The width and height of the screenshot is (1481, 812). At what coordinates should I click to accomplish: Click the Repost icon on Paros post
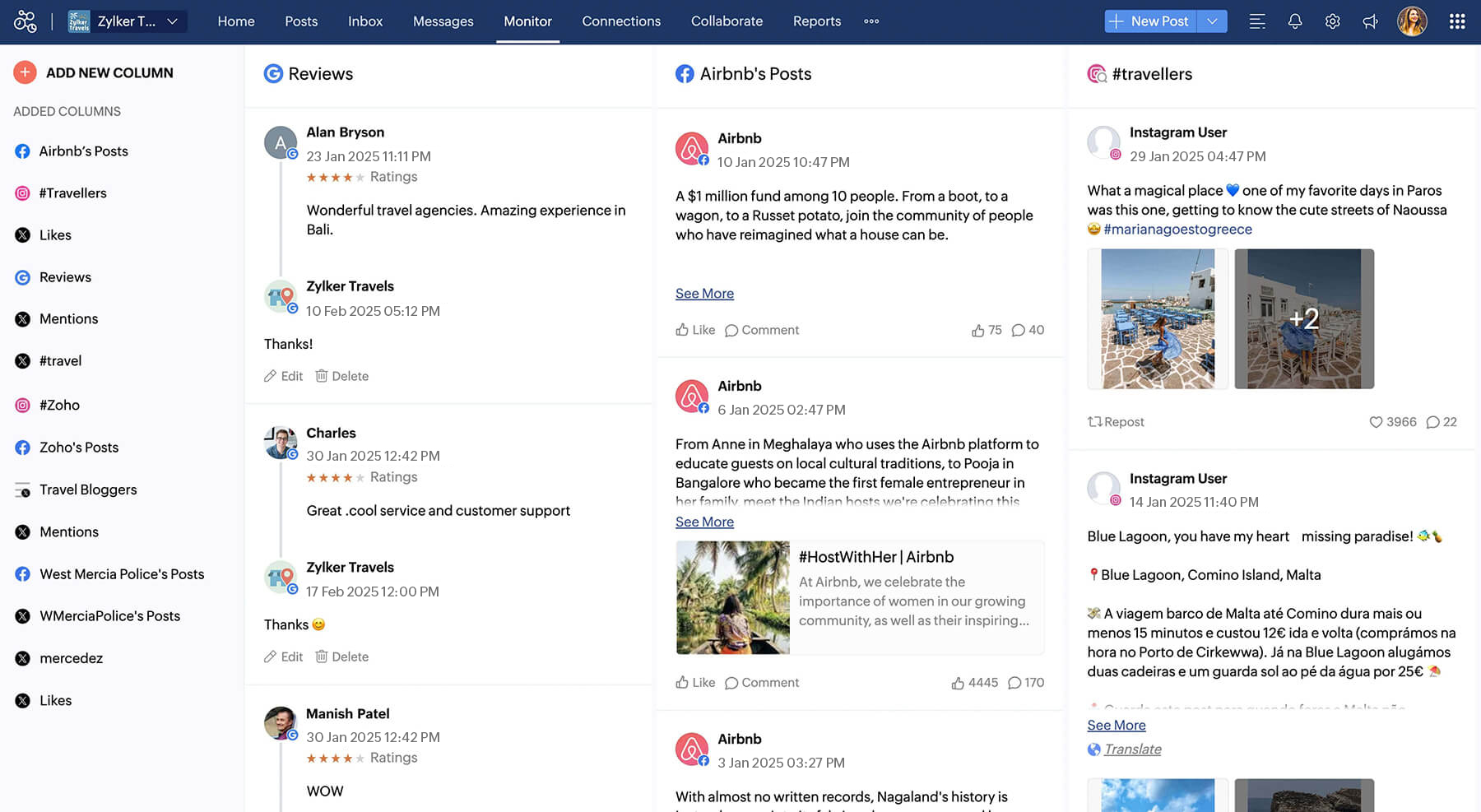1094,421
